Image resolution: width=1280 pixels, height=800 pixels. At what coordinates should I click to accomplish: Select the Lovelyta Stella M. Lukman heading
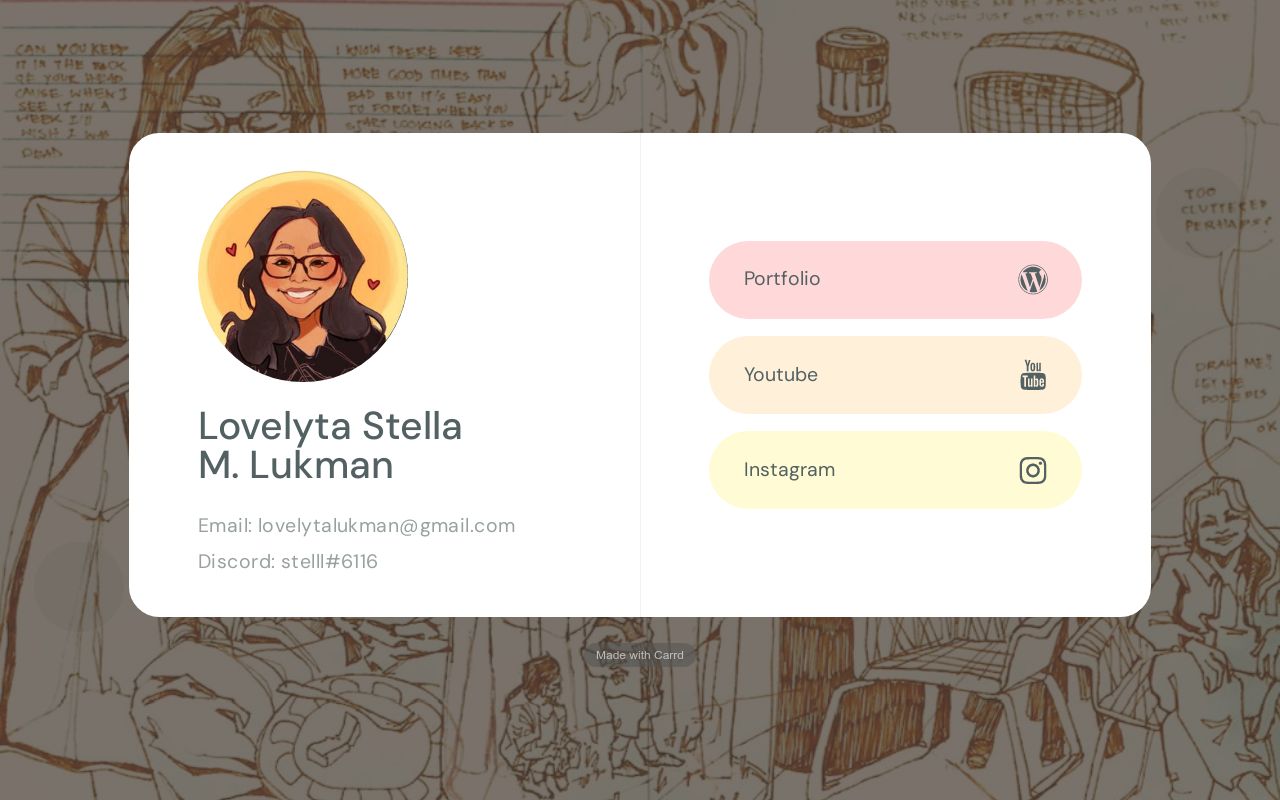tap(330, 445)
